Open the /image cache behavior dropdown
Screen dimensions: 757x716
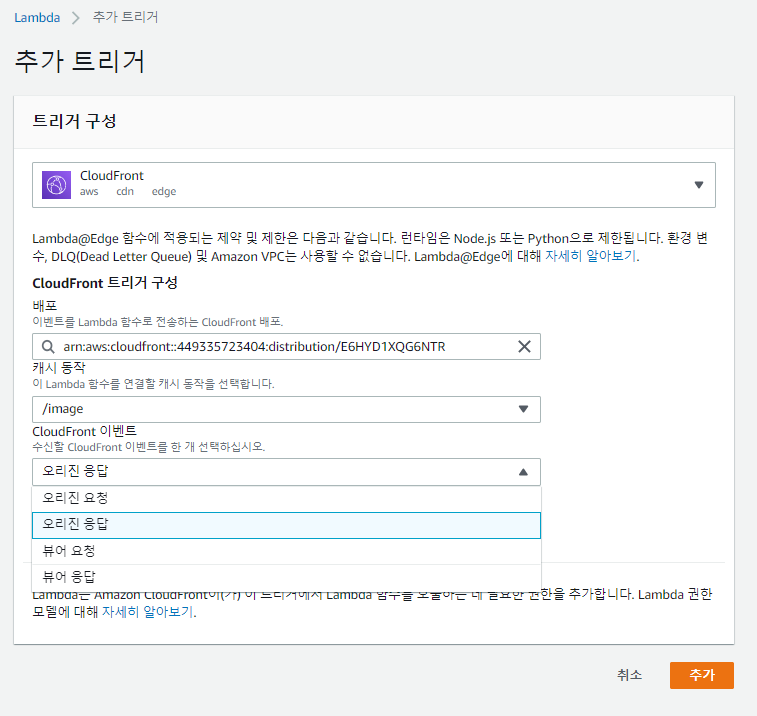286,409
